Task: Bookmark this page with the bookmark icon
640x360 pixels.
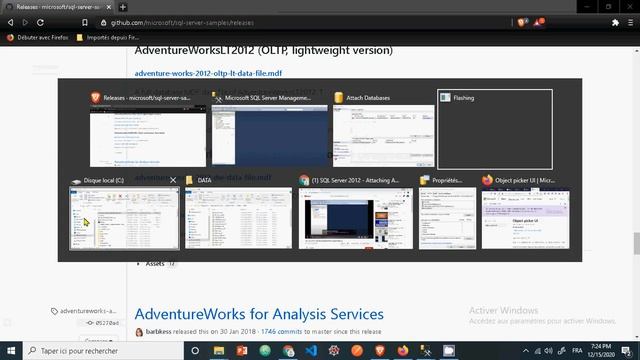Action: (84, 23)
